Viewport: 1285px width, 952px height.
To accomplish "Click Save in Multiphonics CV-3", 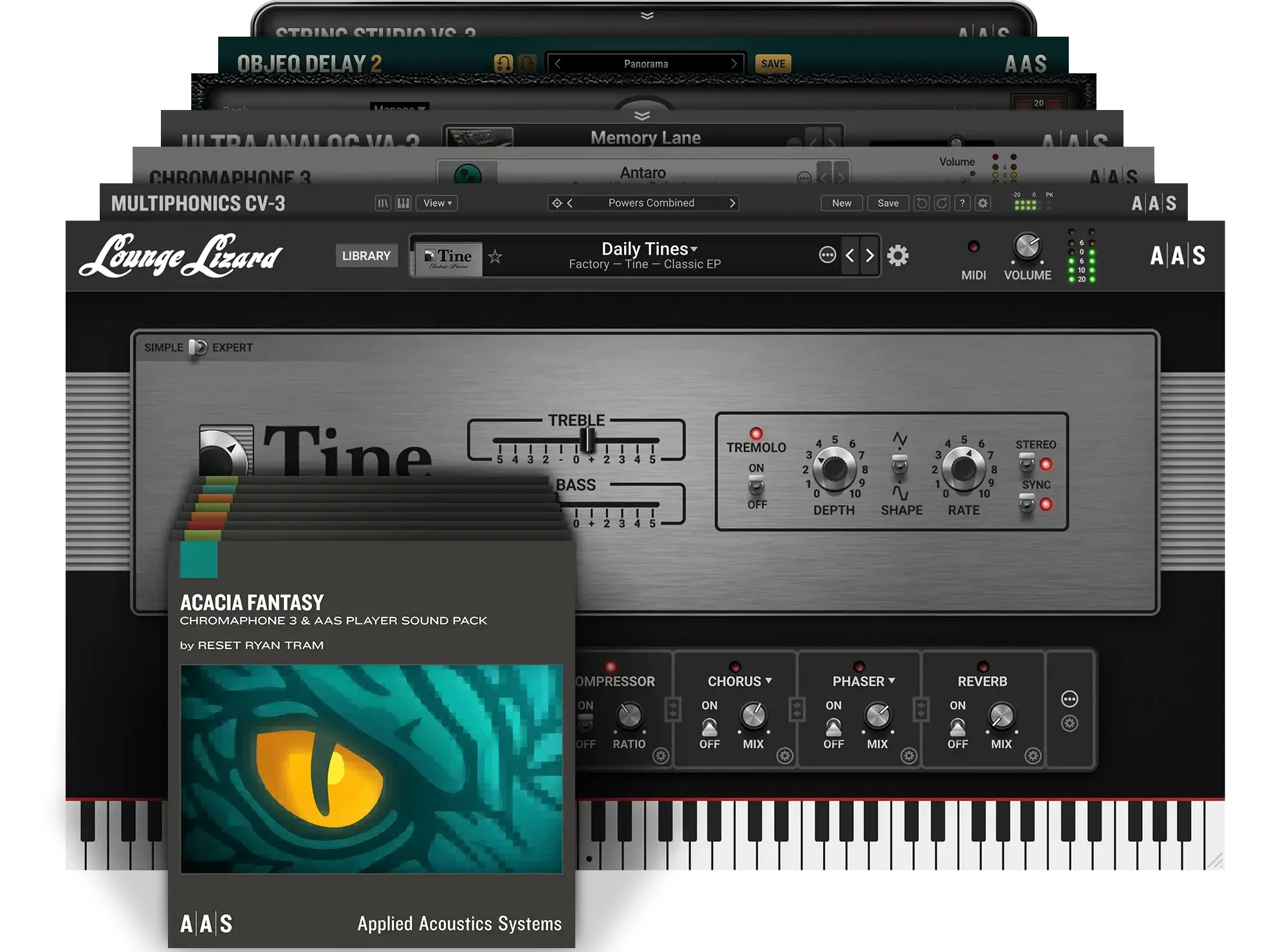I will [x=888, y=203].
